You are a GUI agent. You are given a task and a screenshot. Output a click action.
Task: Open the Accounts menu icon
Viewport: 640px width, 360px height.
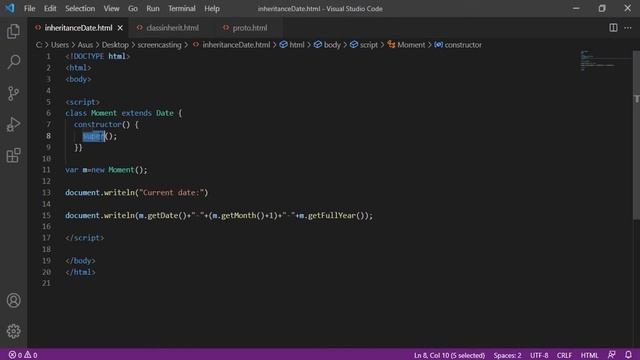[x=13, y=300]
